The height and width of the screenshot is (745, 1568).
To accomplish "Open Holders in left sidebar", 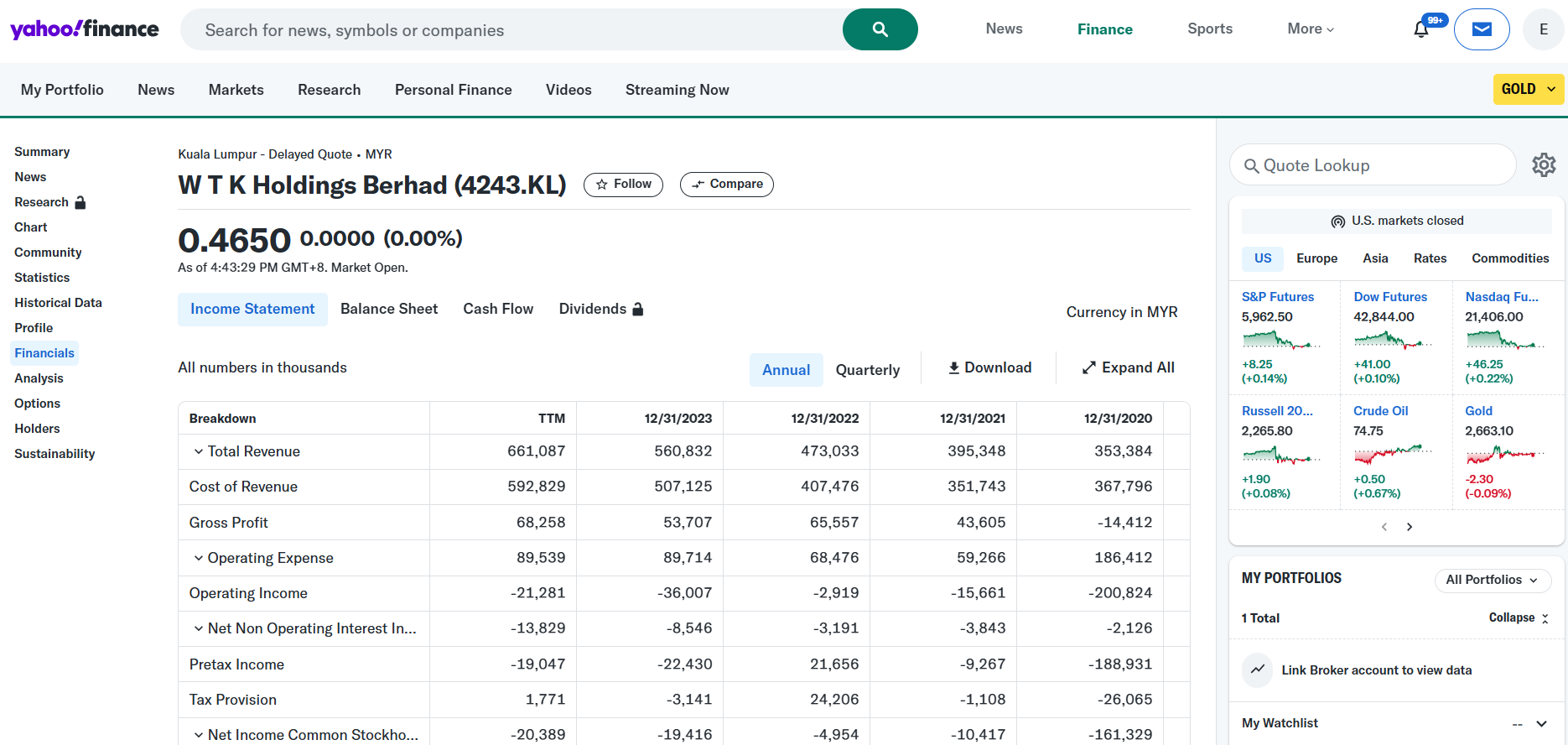I will (x=37, y=429).
